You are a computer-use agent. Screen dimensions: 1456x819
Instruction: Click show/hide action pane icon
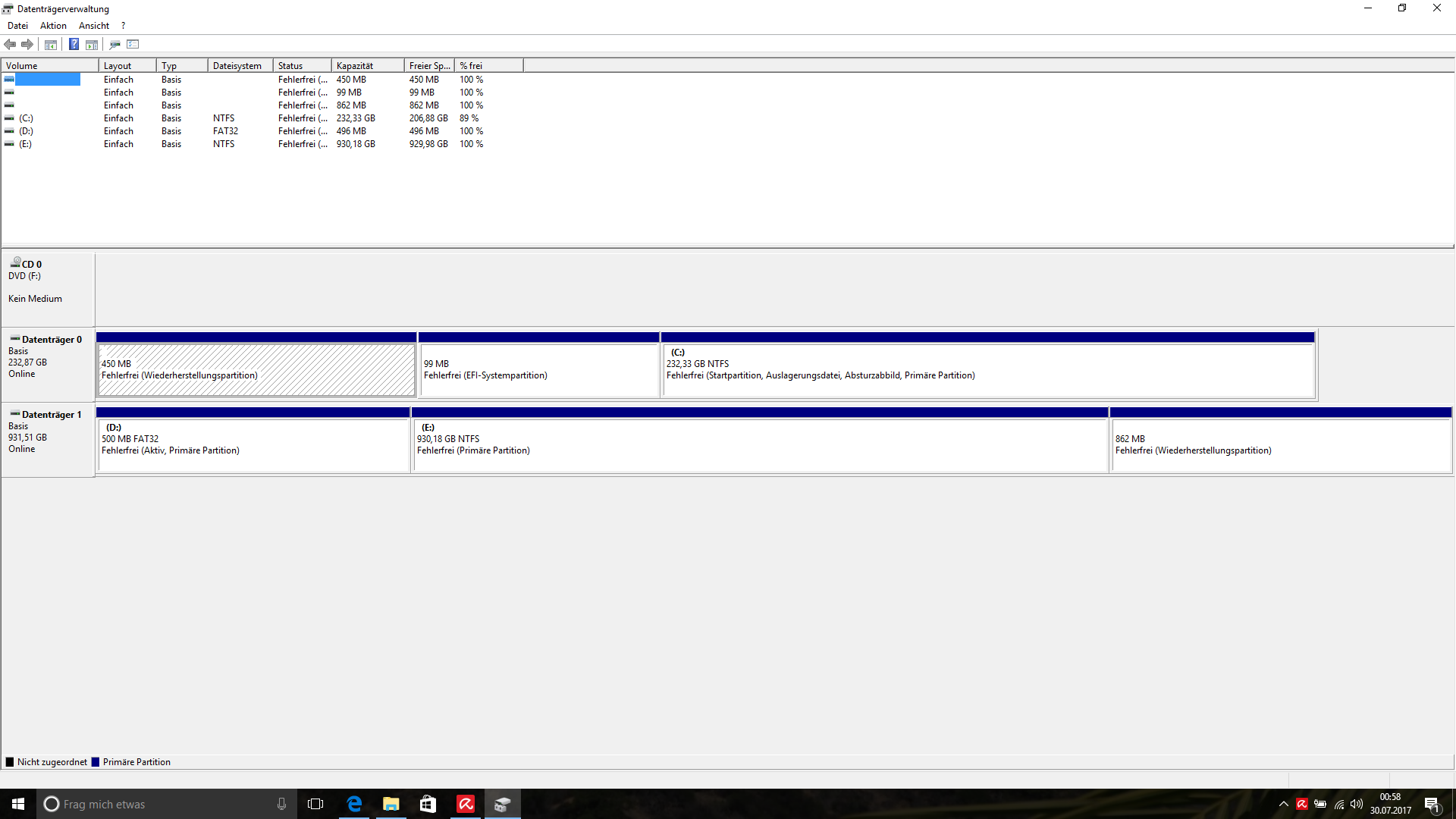pos(92,44)
